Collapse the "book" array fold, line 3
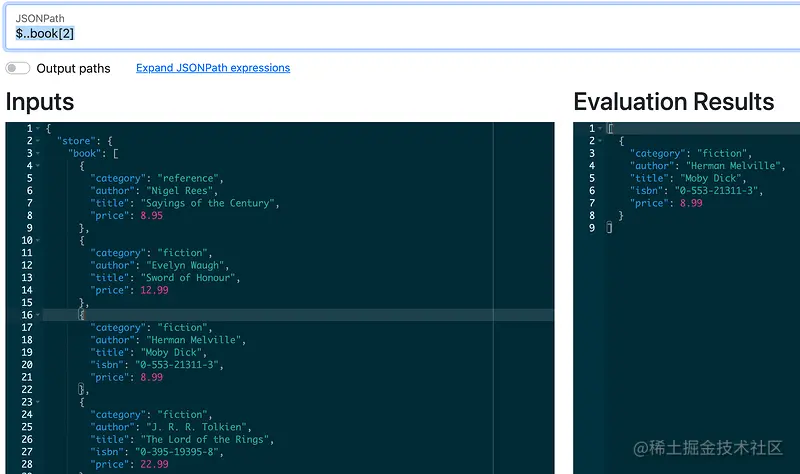This screenshot has width=800, height=474. [38, 154]
